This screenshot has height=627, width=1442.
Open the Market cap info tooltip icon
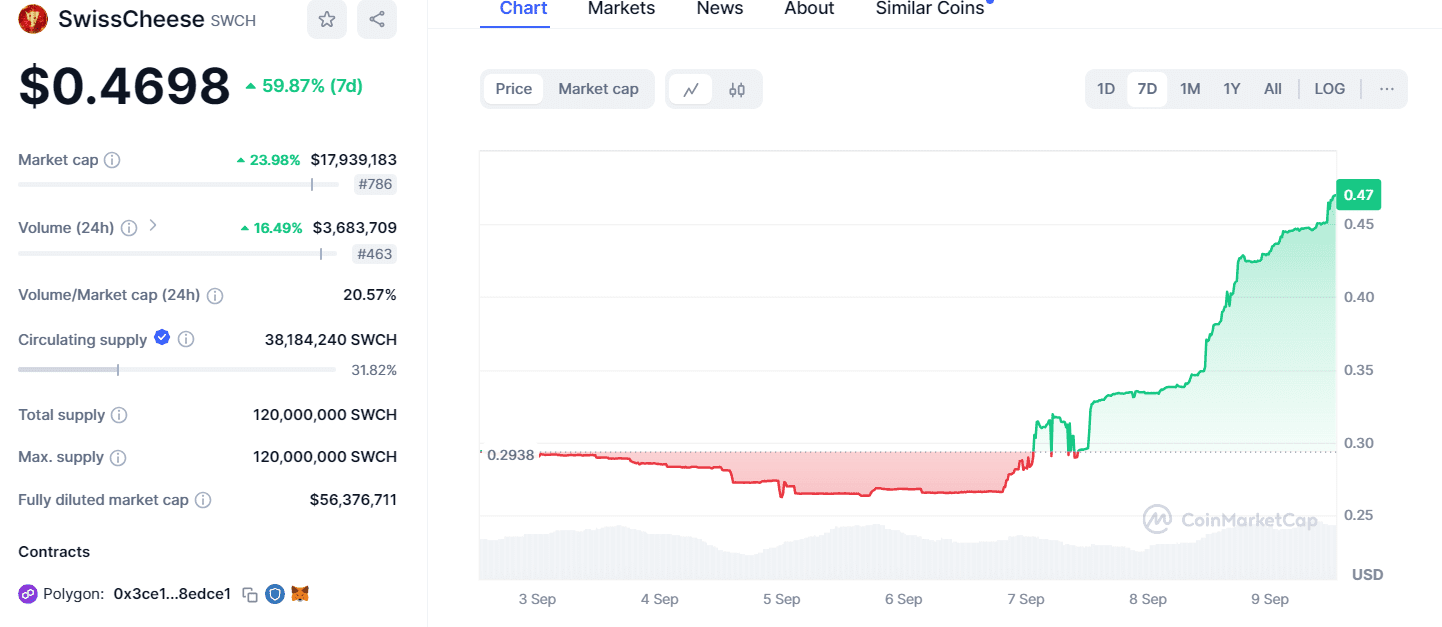pos(110,159)
